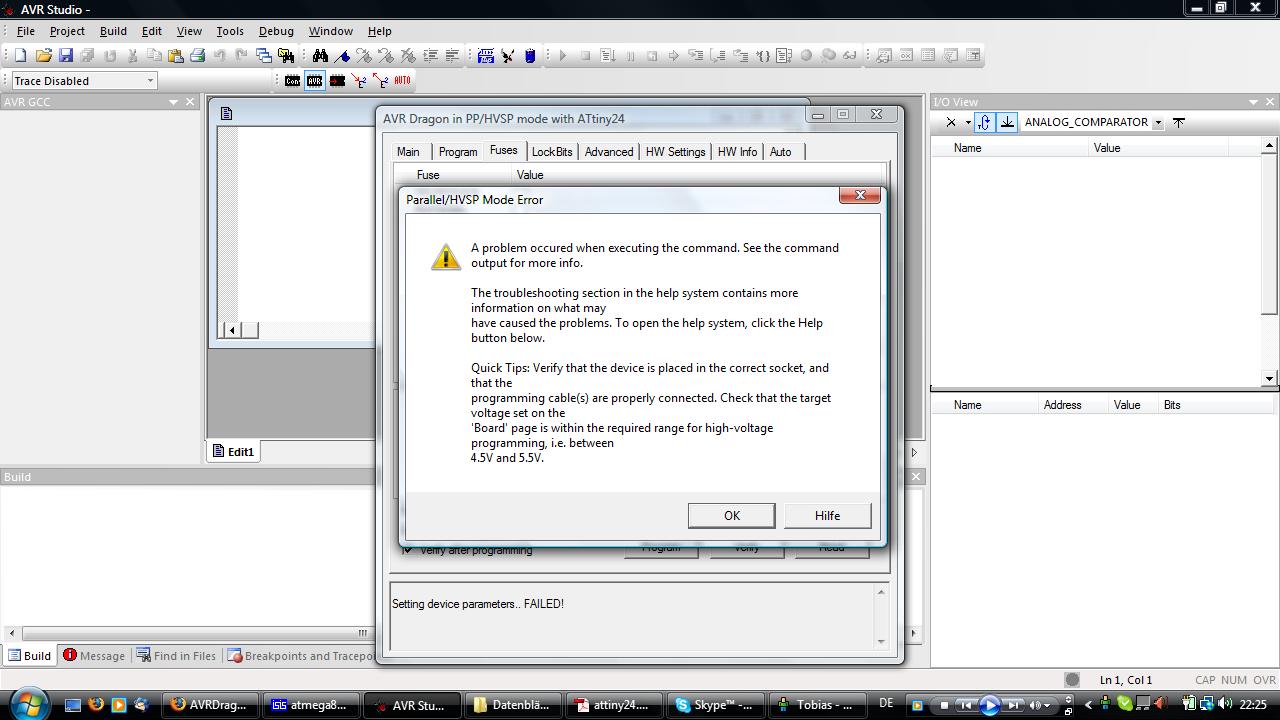The image size is (1280, 720).
Task: Click the 'Con' connect programmer icon
Action: [x=292, y=81]
